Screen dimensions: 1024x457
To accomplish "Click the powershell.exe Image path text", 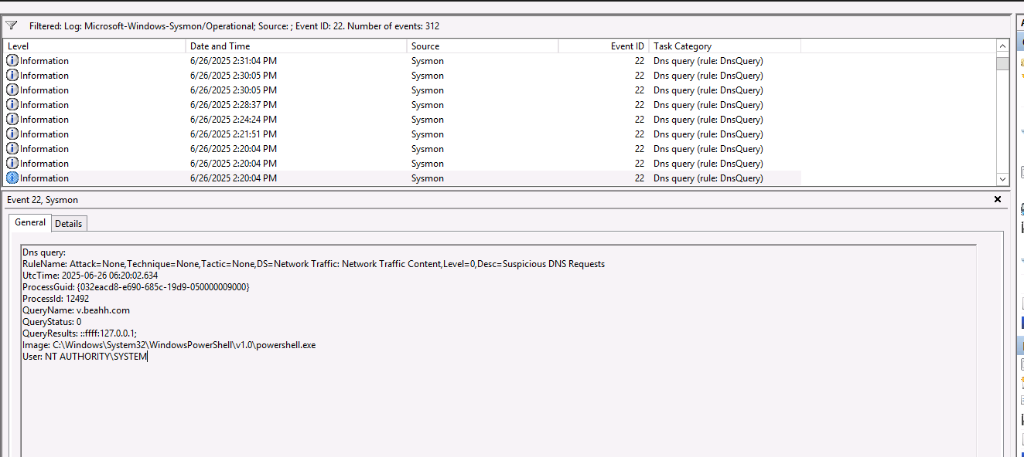I will 168,344.
